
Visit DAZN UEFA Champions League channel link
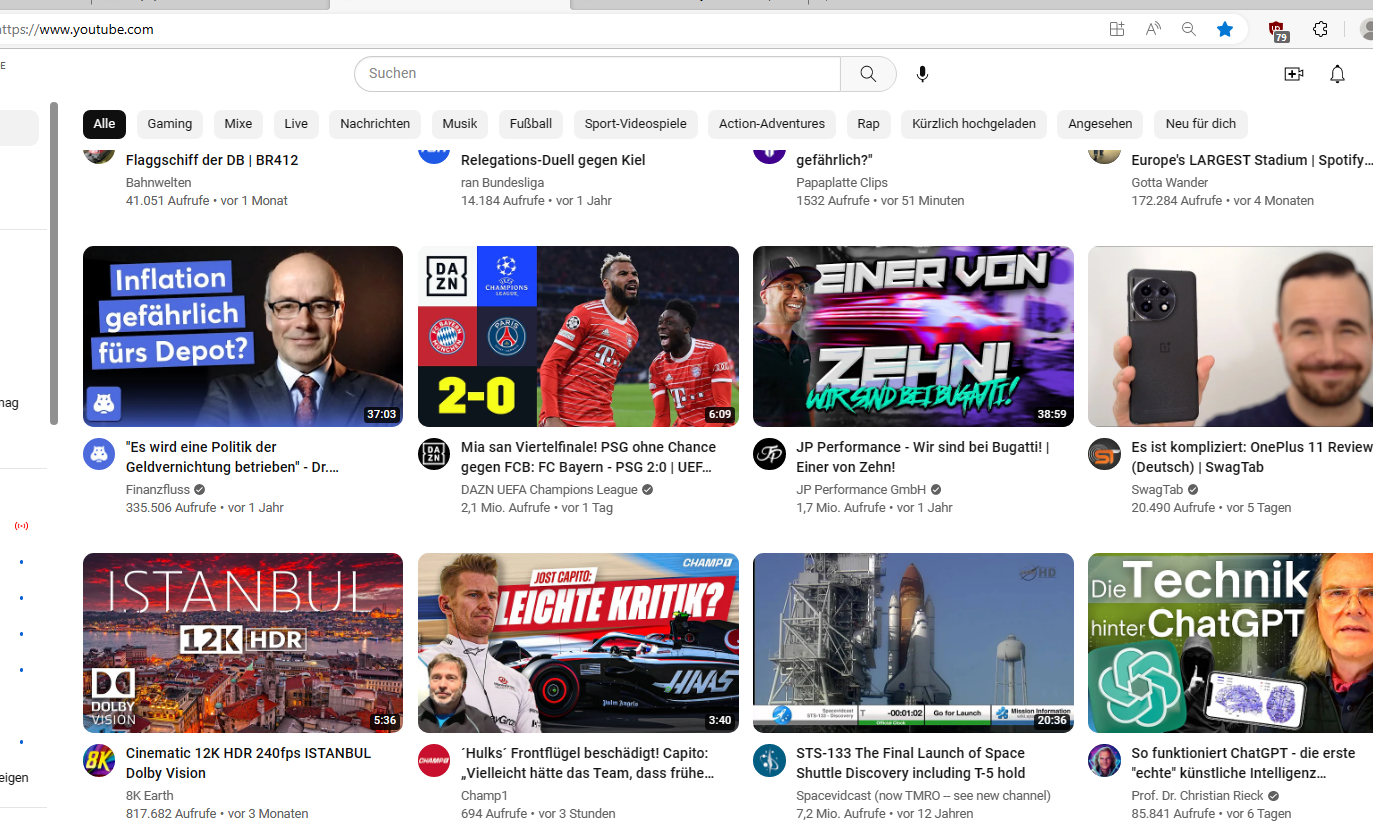point(549,489)
